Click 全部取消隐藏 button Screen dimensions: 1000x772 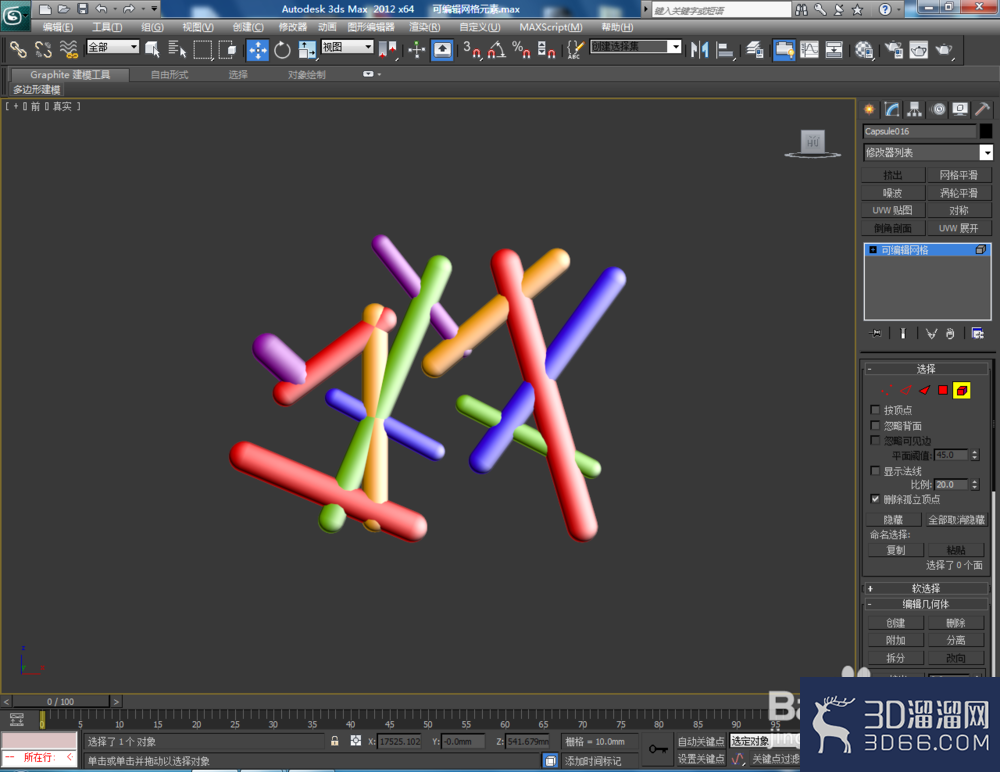click(x=956, y=519)
